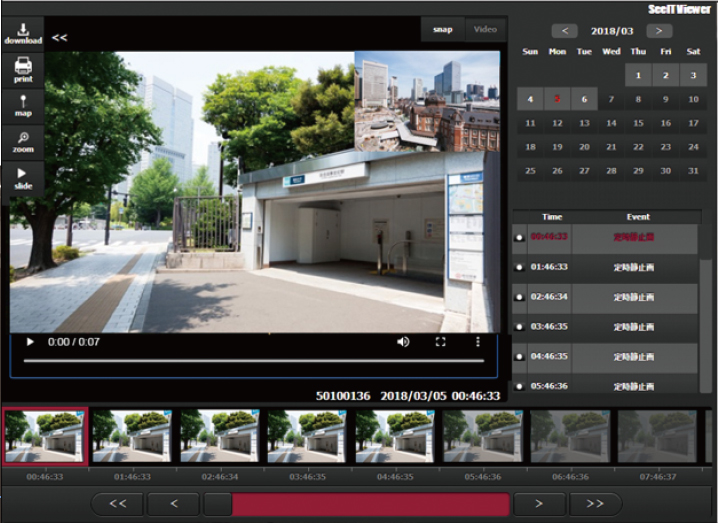Open thumbnail labeled 02:46:34
This screenshot has width=718, height=523.
[x=220, y=436]
